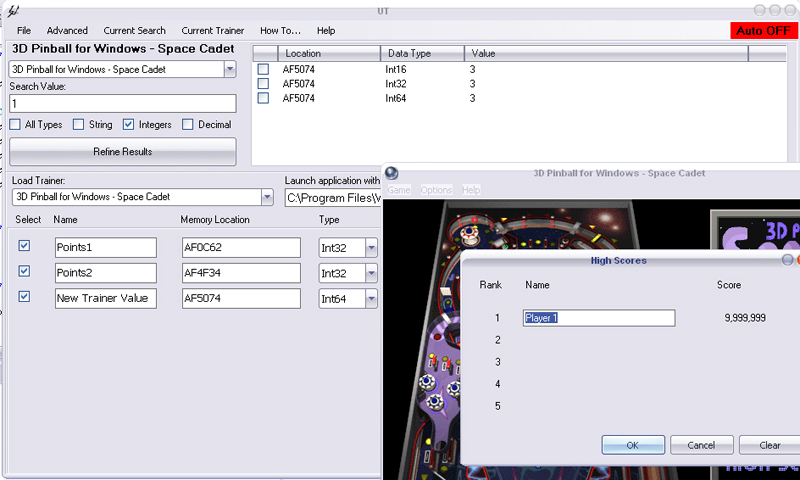Image resolution: width=800 pixels, height=480 pixels.
Task: Check the All Types checkbox
Action: 15,124
